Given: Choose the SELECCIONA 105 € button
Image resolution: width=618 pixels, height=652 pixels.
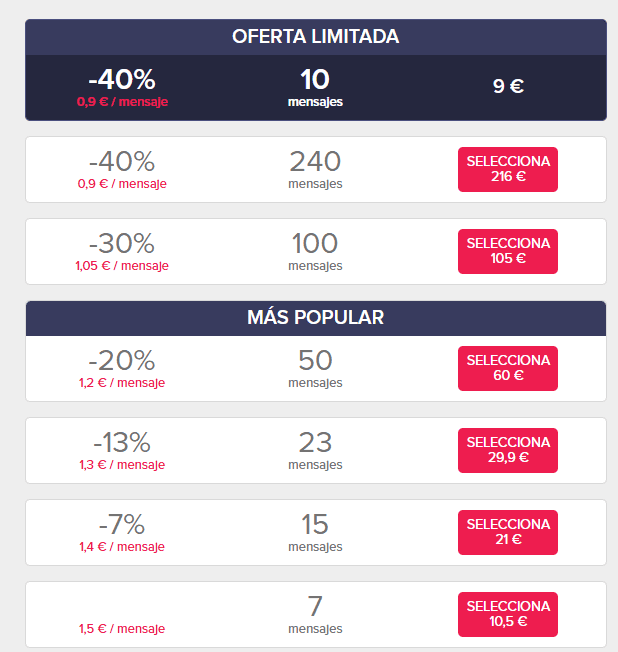Looking at the screenshot, I should click(508, 251).
